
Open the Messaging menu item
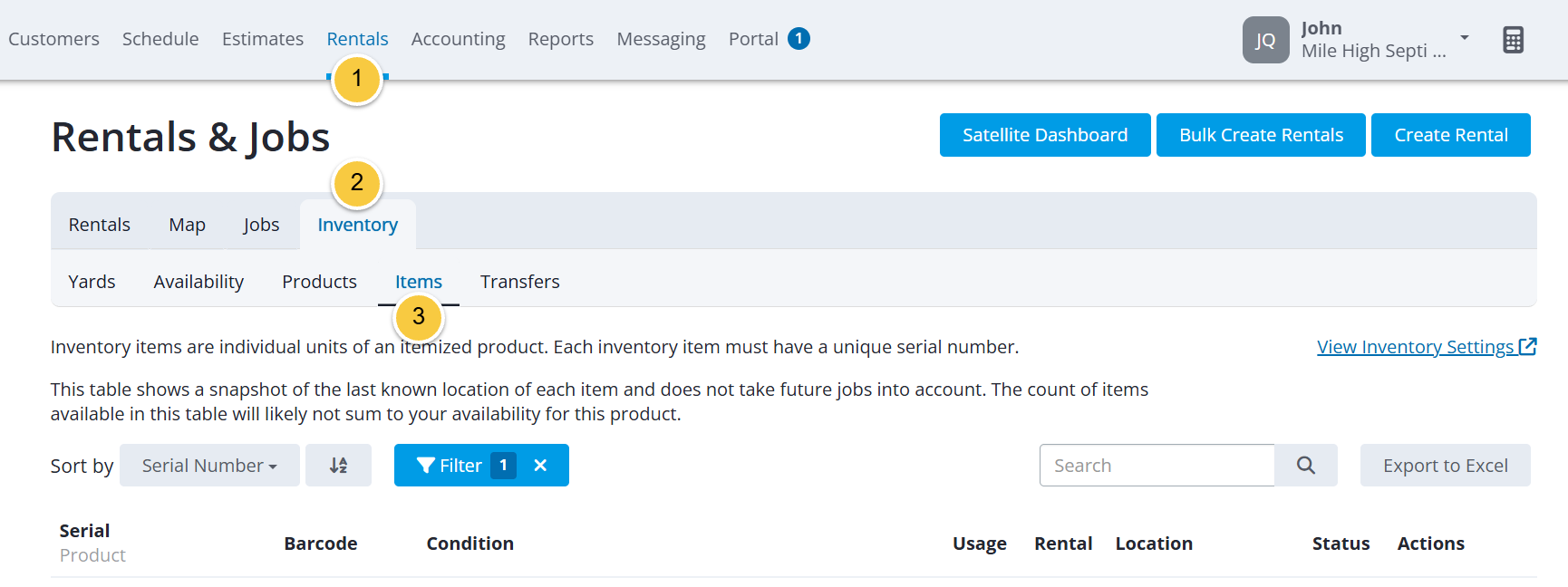tap(662, 39)
